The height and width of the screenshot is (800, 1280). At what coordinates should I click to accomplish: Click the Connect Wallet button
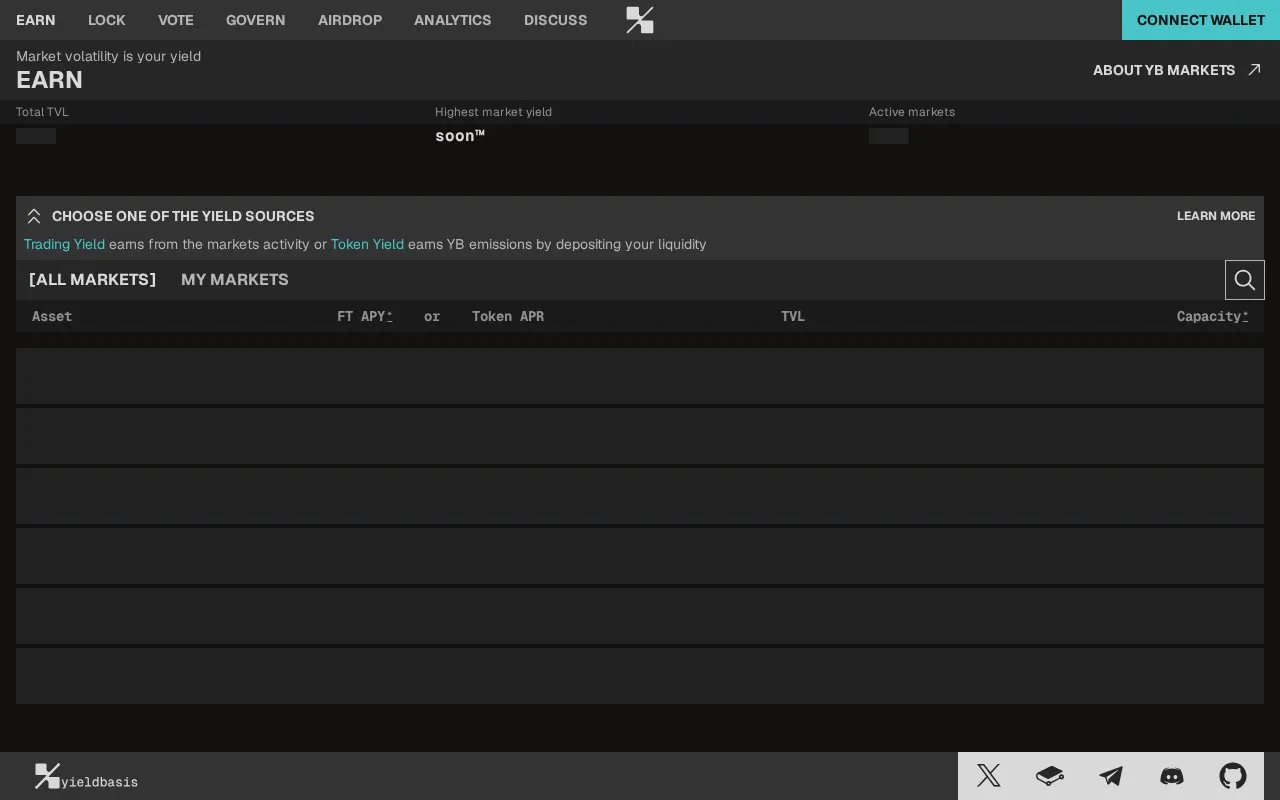(1201, 20)
